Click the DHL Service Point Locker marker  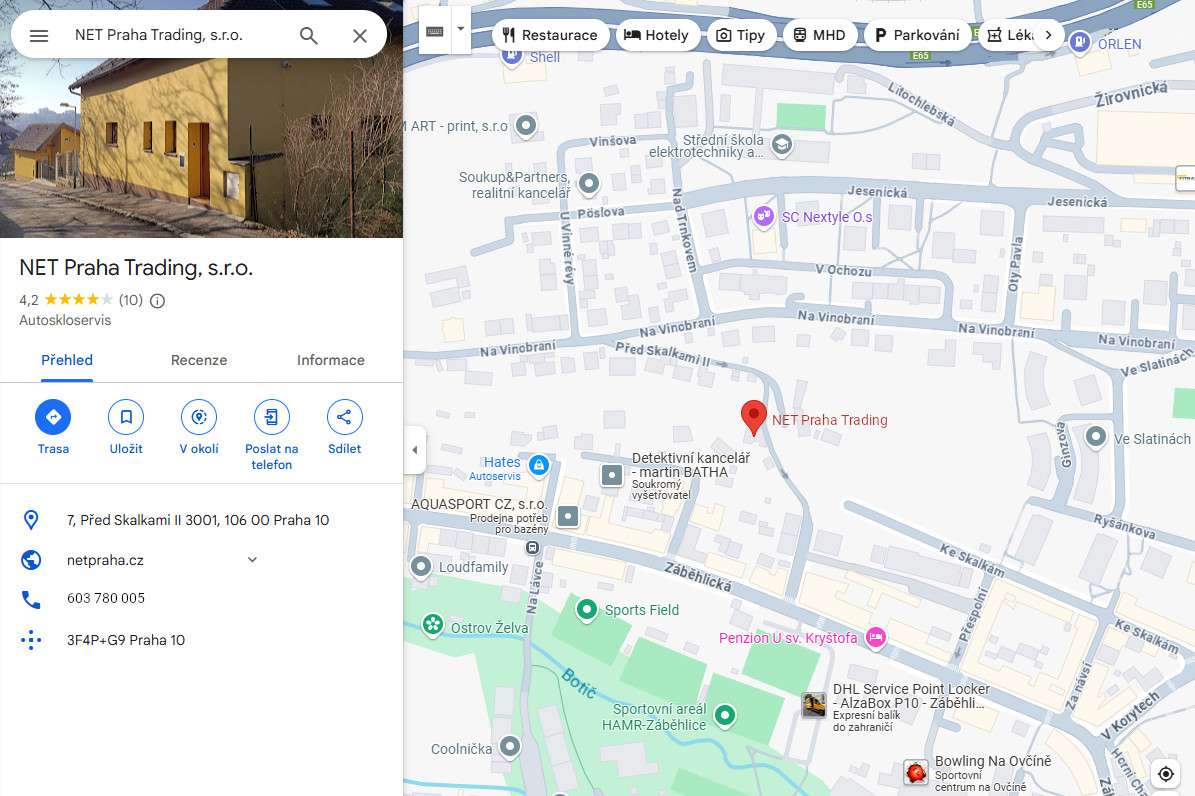814,705
